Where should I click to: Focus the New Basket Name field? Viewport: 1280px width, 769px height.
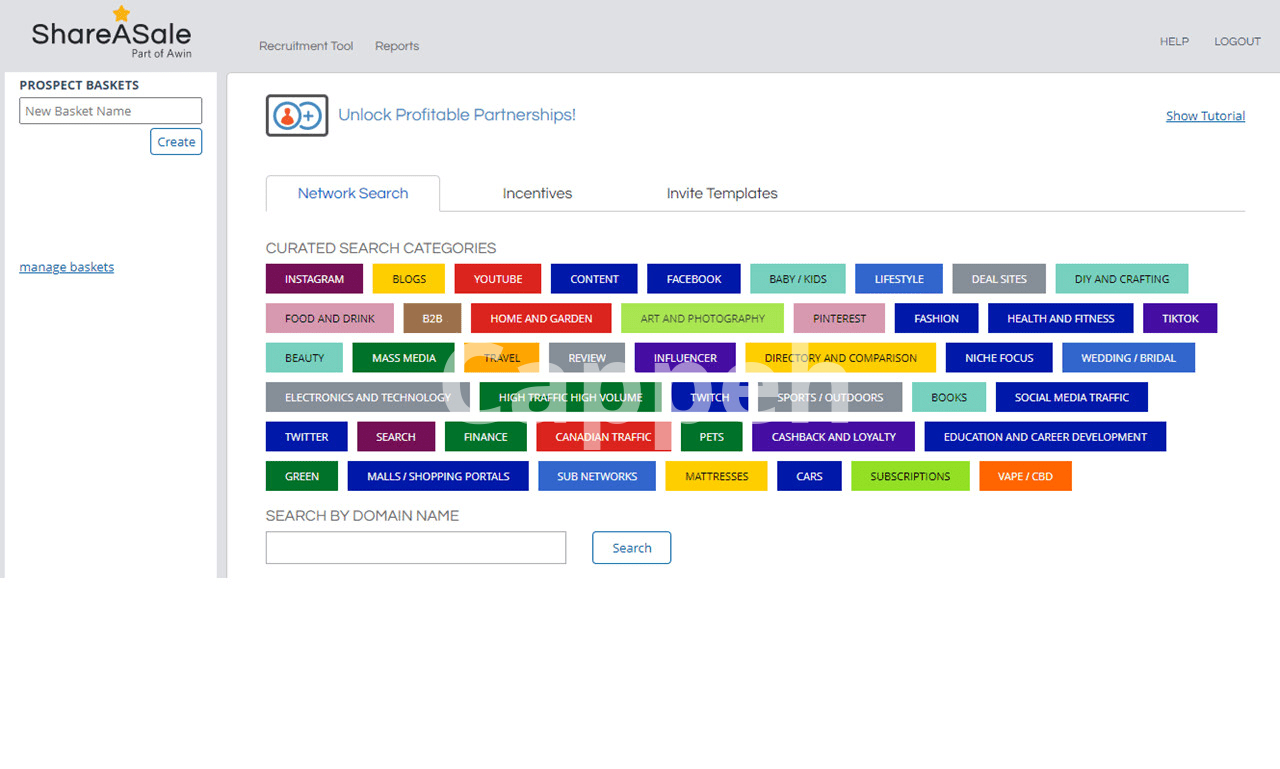pyautogui.click(x=111, y=111)
